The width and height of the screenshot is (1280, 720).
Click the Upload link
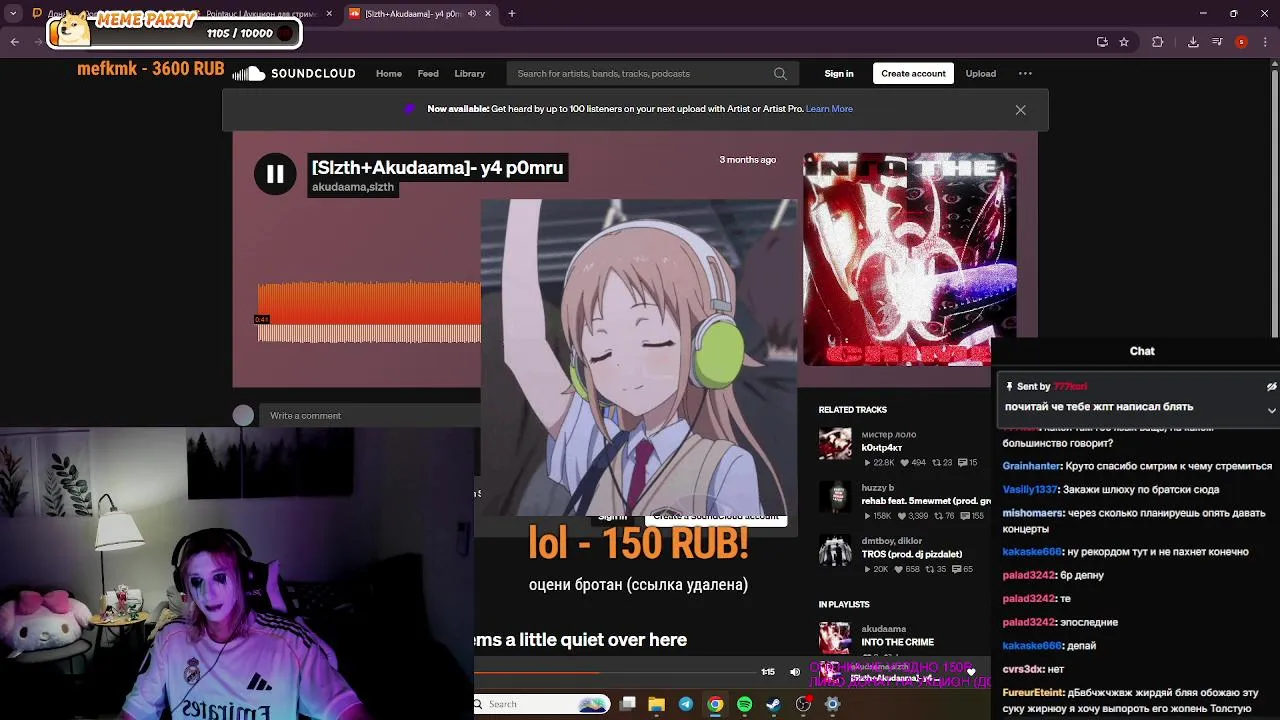pos(980,73)
